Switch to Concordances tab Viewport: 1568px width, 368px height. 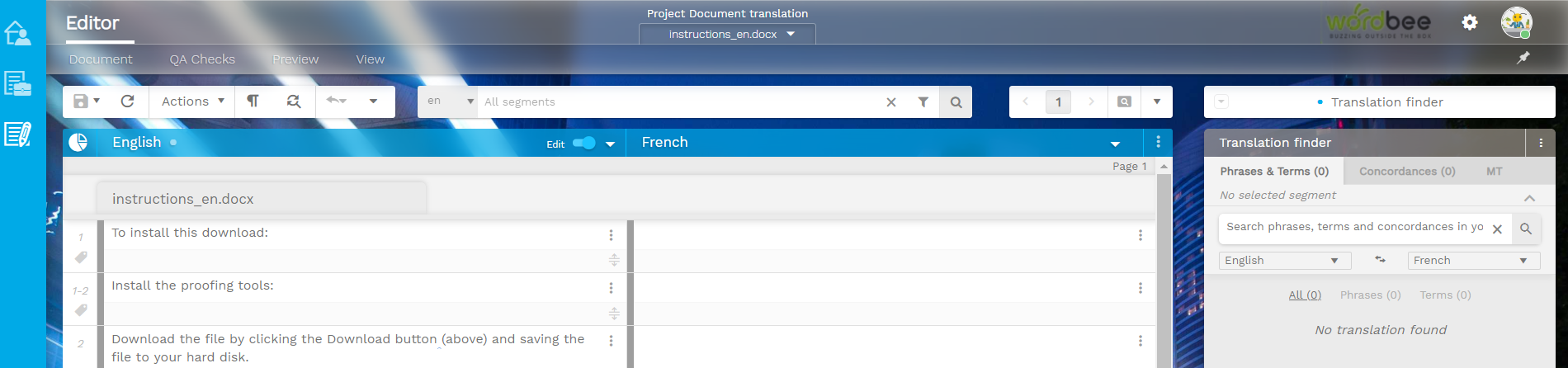coord(1406,172)
